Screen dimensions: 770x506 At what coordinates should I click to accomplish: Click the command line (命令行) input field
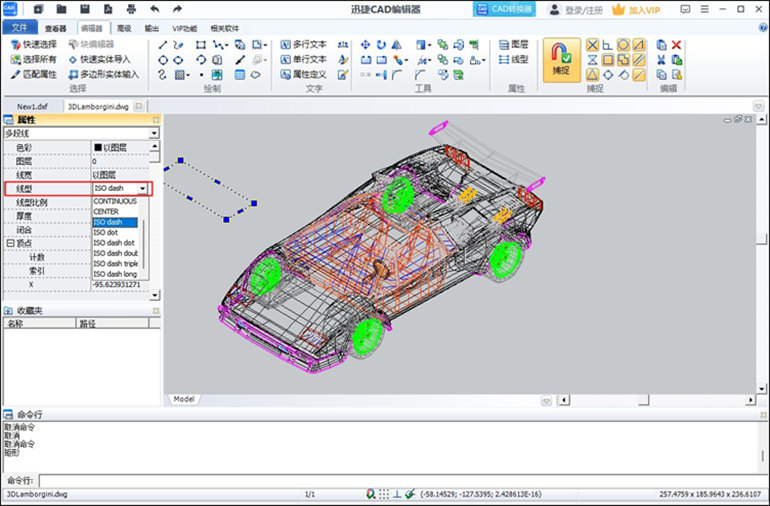[402, 480]
